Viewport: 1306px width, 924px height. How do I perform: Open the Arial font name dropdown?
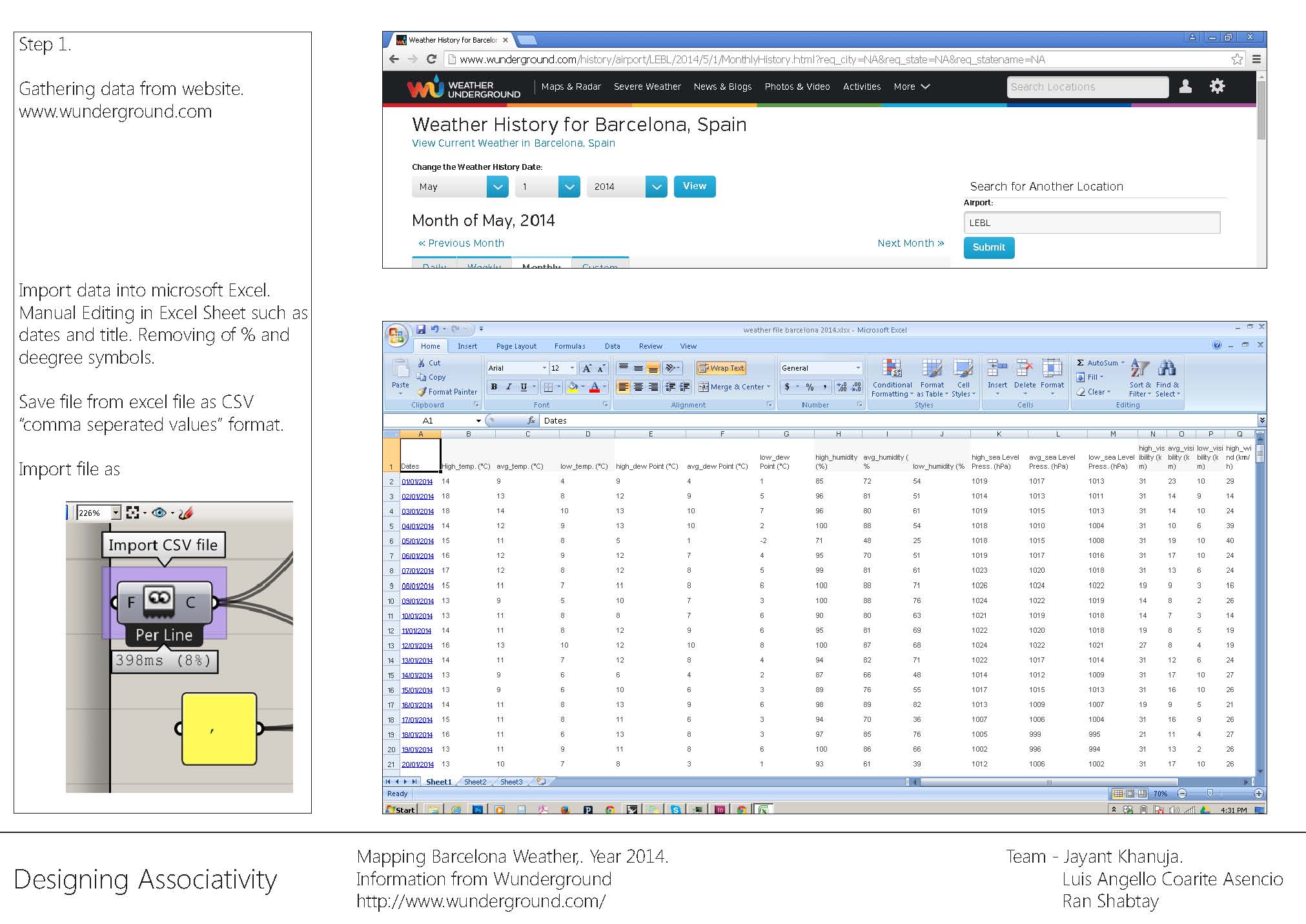(544, 368)
